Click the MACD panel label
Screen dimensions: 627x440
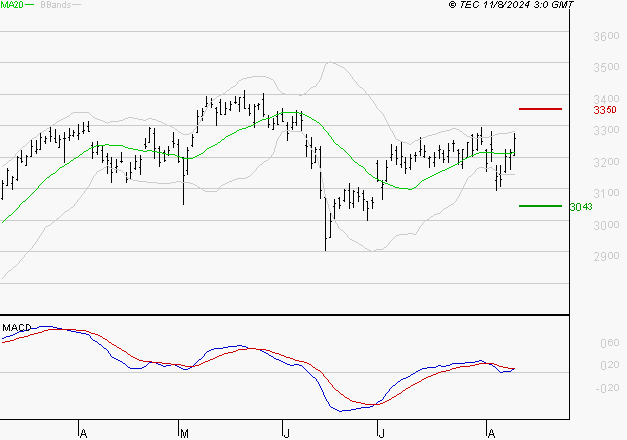click(17, 328)
